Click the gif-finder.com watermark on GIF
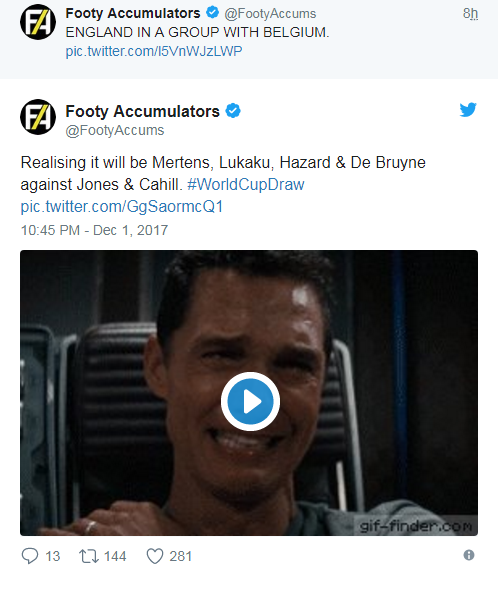498x601 pixels. 416,526
